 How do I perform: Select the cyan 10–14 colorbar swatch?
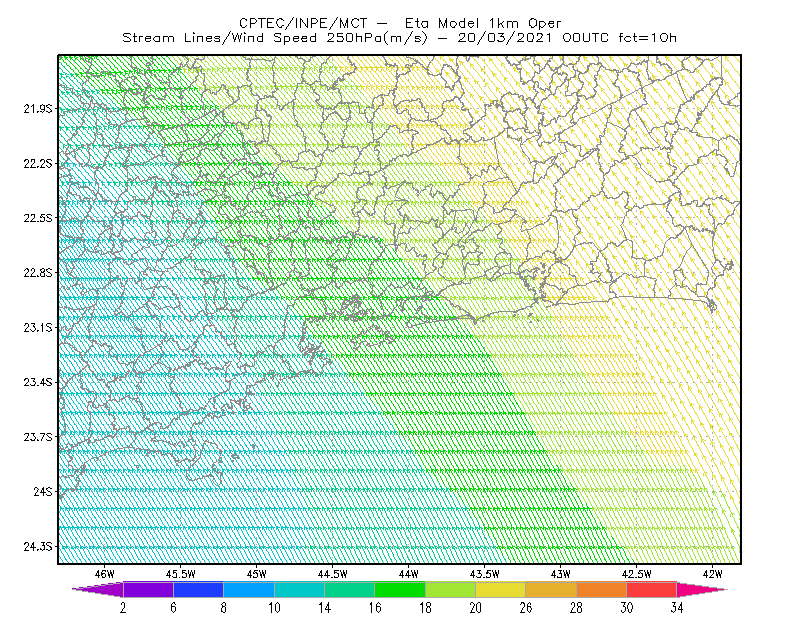[x=299, y=589]
